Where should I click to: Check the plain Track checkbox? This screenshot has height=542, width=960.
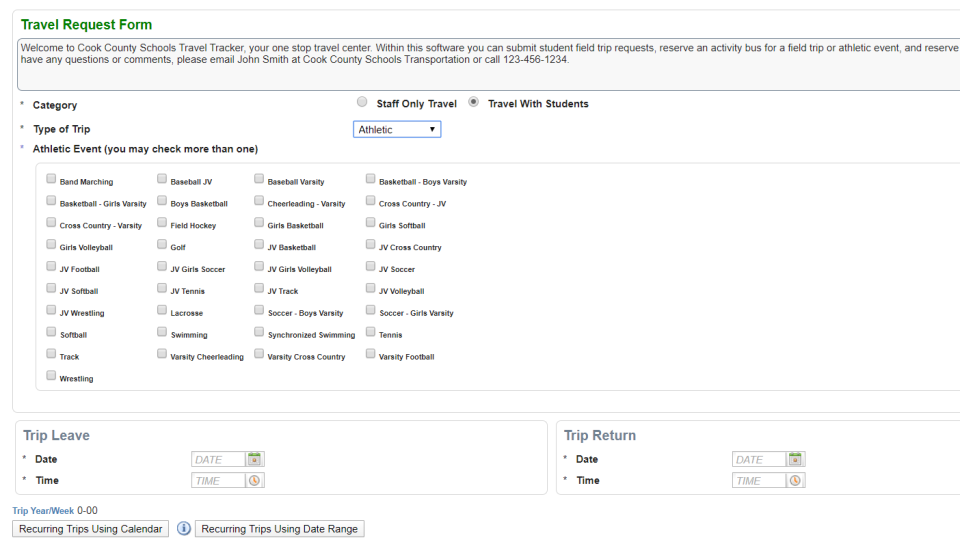51,353
